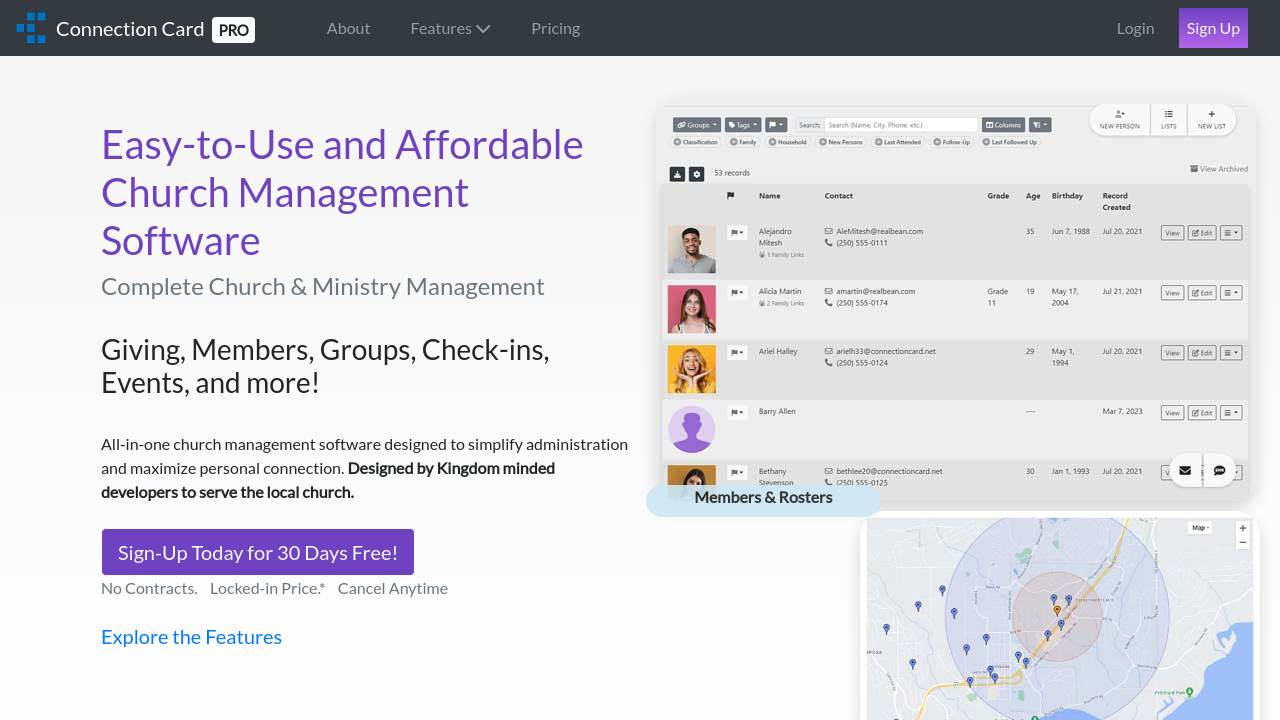The width and height of the screenshot is (1280, 720).
Task: Click the envelope email floating icon
Action: (x=1185, y=470)
